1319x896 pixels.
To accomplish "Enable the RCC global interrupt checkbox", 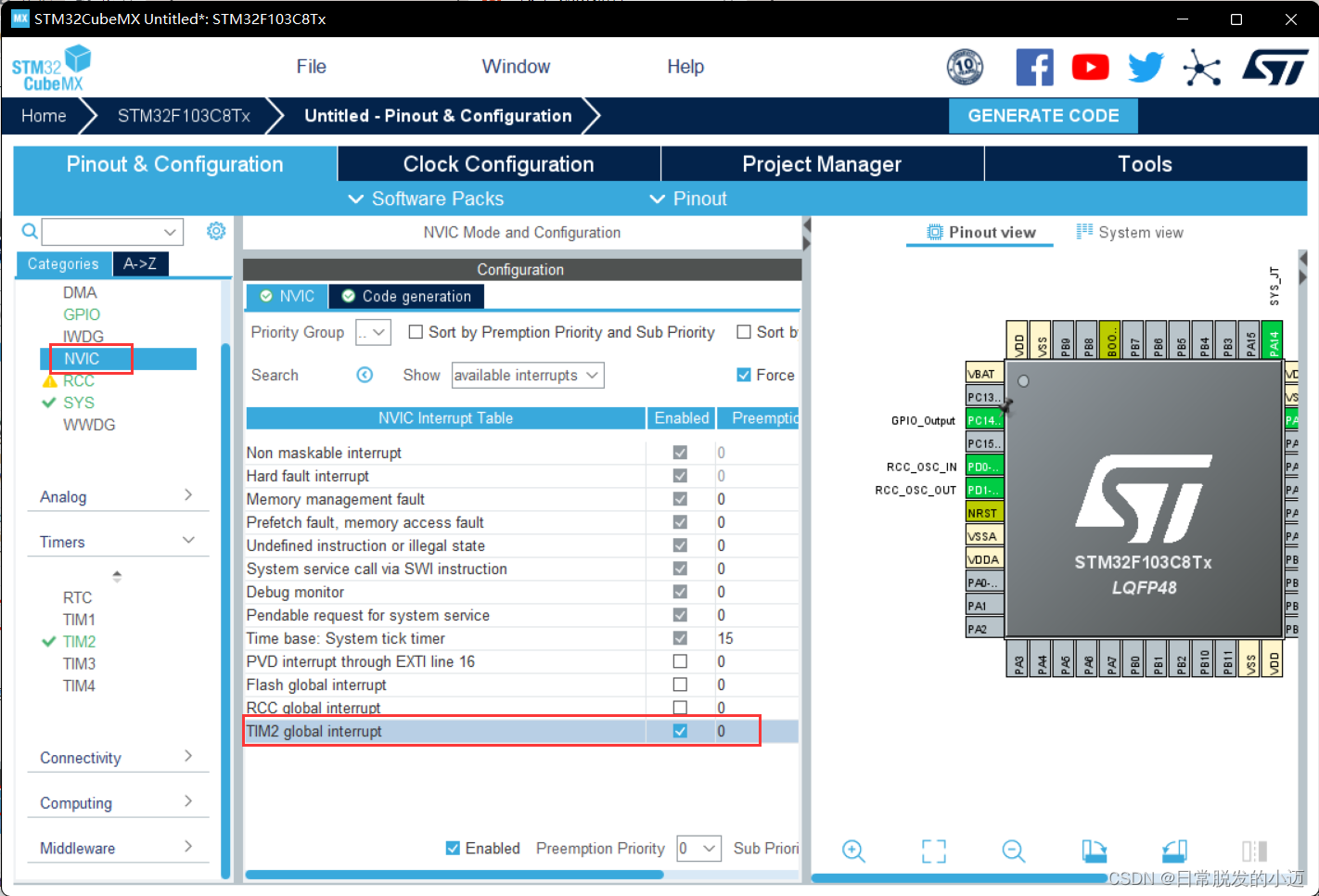I will coord(680,708).
